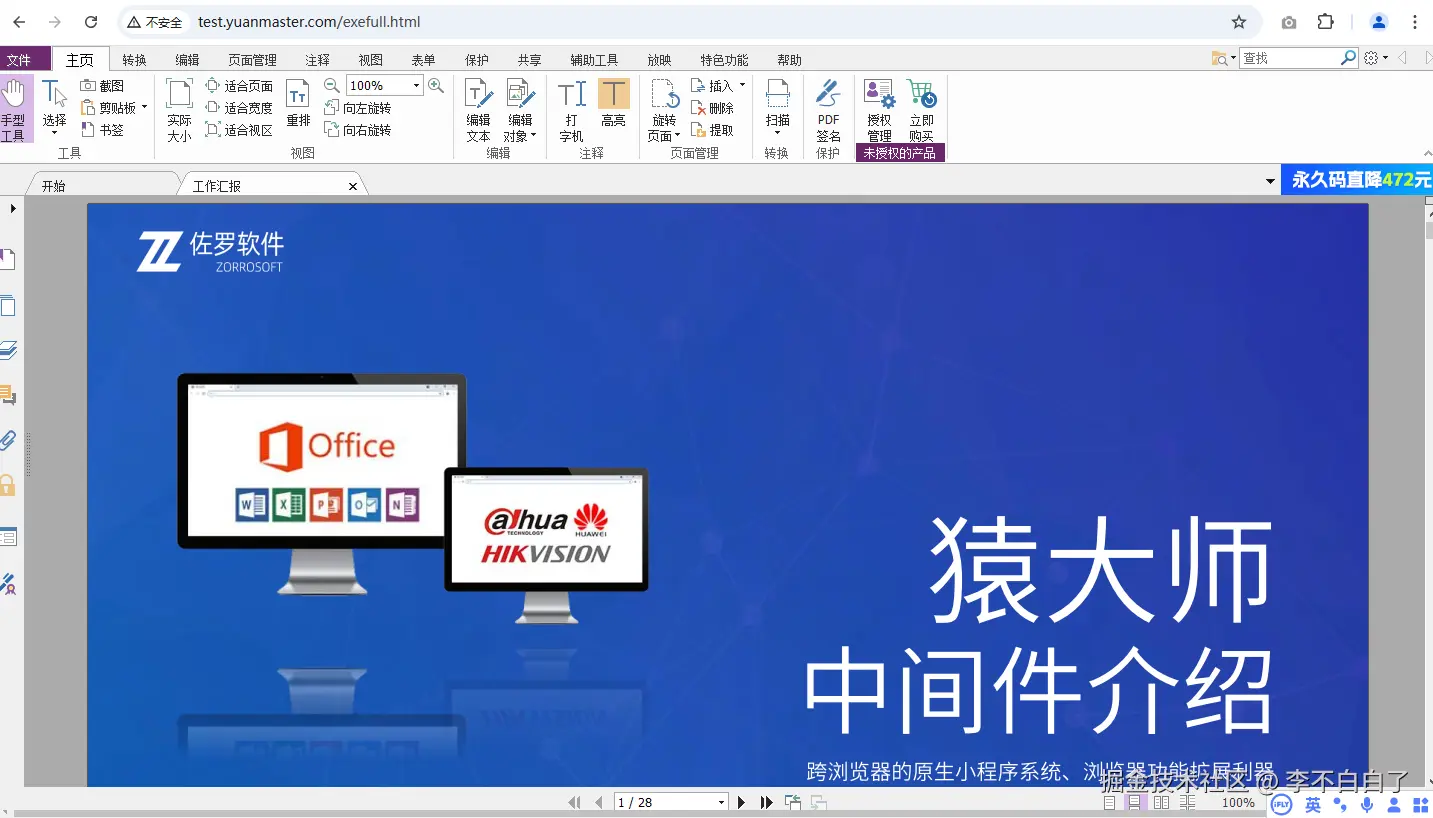The image size is (1433, 818).
Task: Toggle the microphone icon in the system tray
Action: click(1367, 804)
